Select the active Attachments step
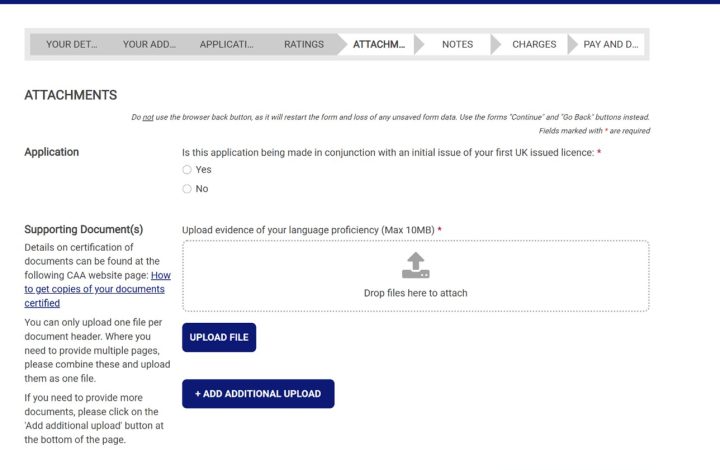This screenshot has height=470, width=720. coord(379,44)
